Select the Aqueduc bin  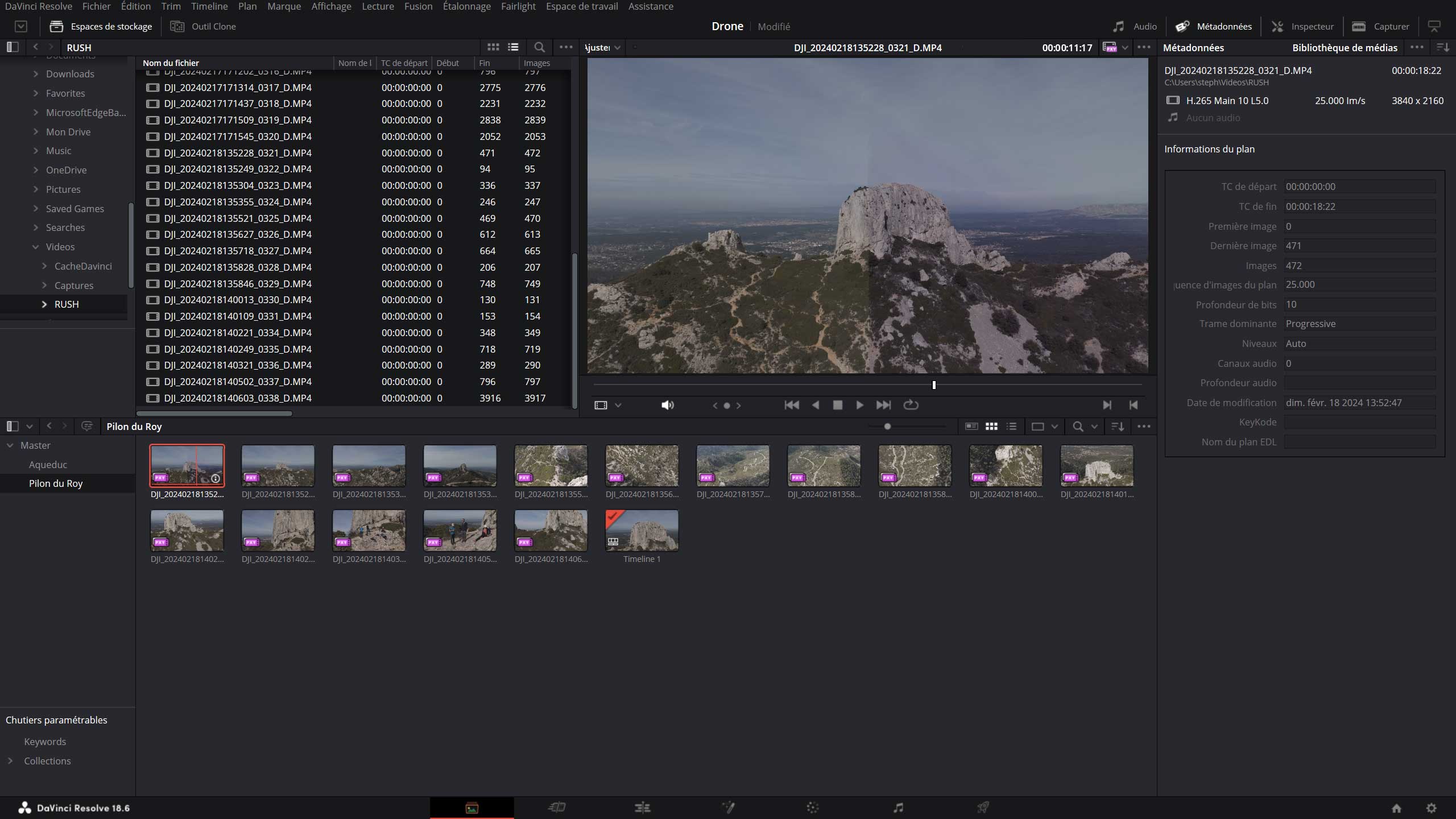pos(48,465)
